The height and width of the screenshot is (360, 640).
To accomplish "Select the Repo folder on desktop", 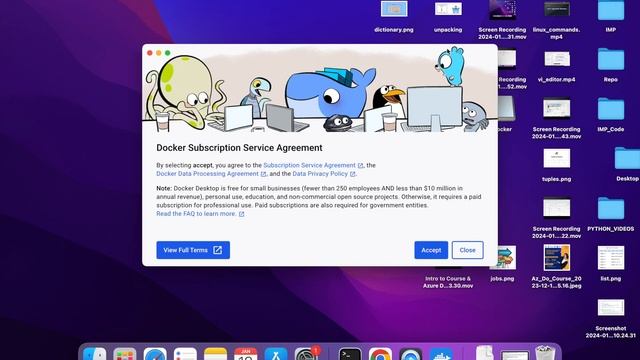I will [x=611, y=65].
